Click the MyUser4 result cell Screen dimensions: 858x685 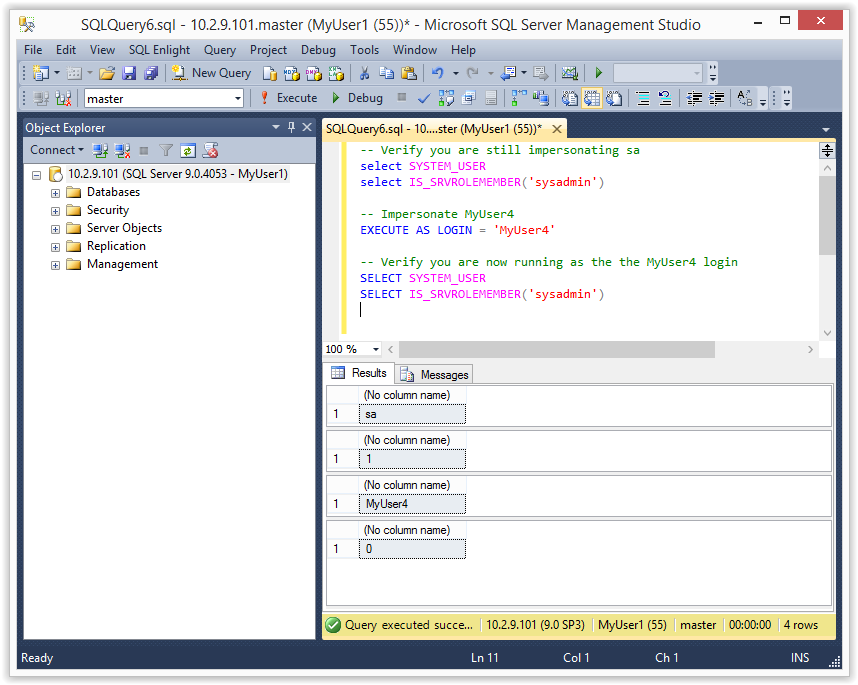pyautogui.click(x=412, y=504)
